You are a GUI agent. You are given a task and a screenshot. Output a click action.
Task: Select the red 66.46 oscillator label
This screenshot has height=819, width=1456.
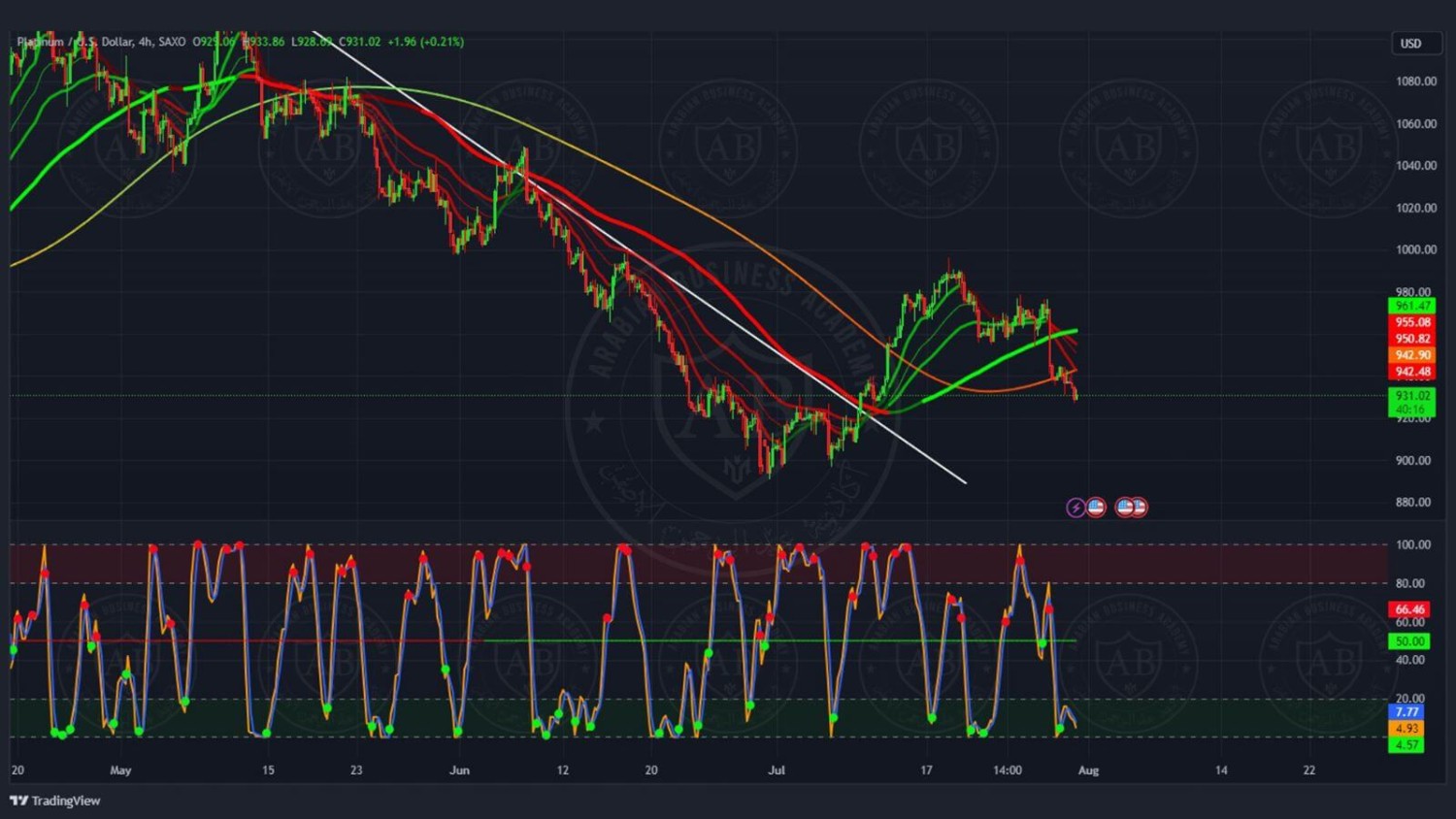pyautogui.click(x=1409, y=609)
